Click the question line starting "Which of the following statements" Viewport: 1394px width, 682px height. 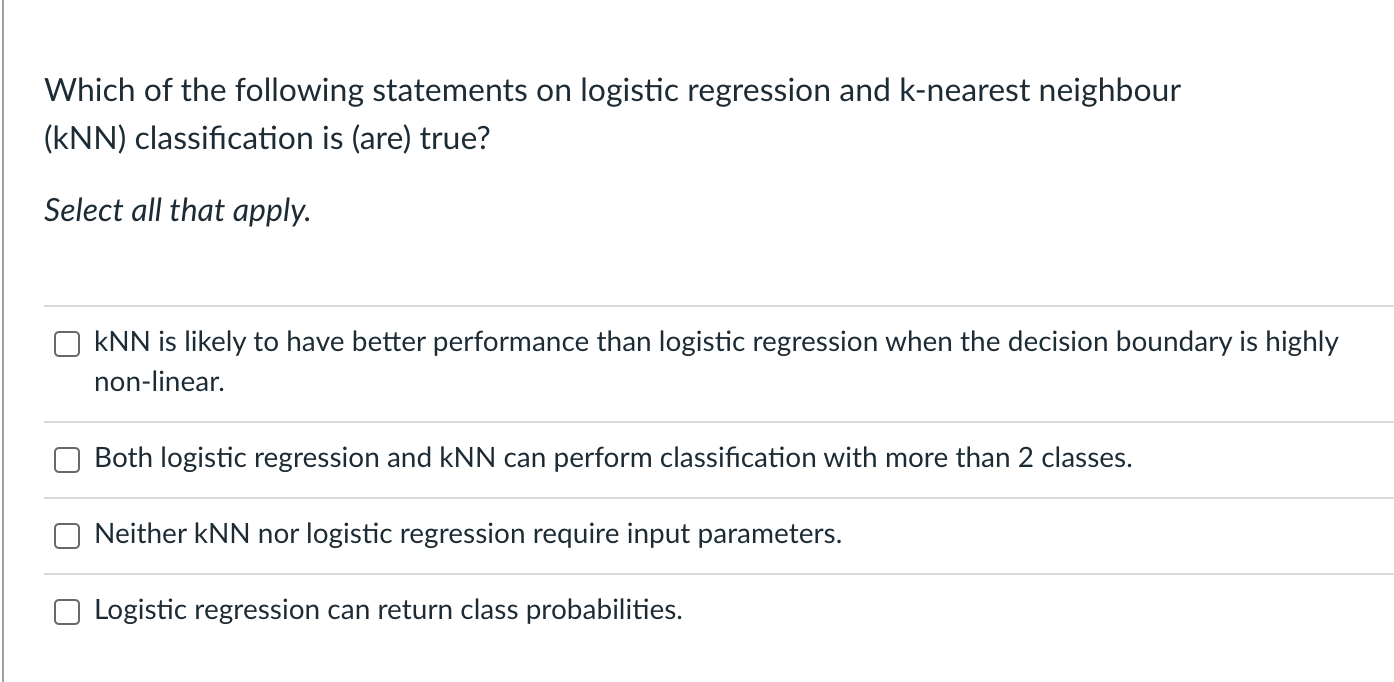pos(612,91)
